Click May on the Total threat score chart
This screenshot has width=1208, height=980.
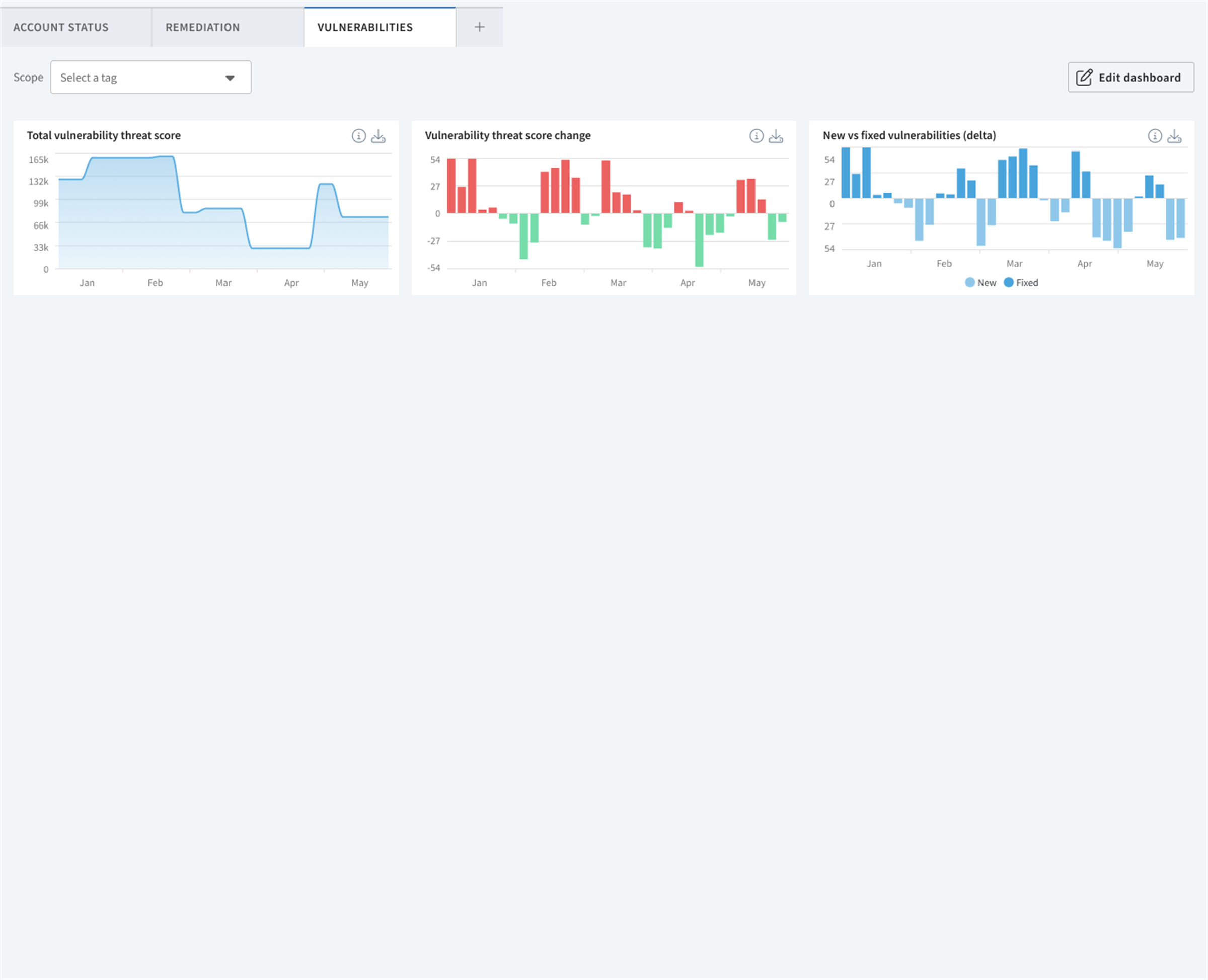(360, 283)
